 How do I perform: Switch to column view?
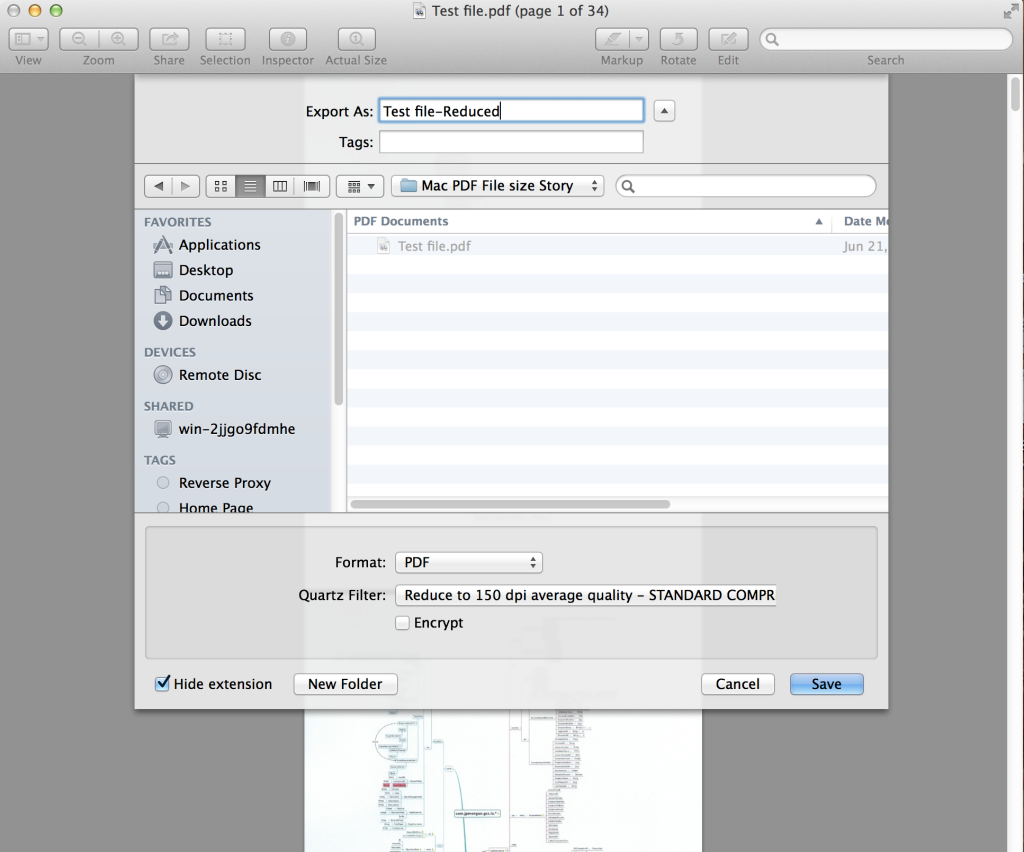[280, 186]
